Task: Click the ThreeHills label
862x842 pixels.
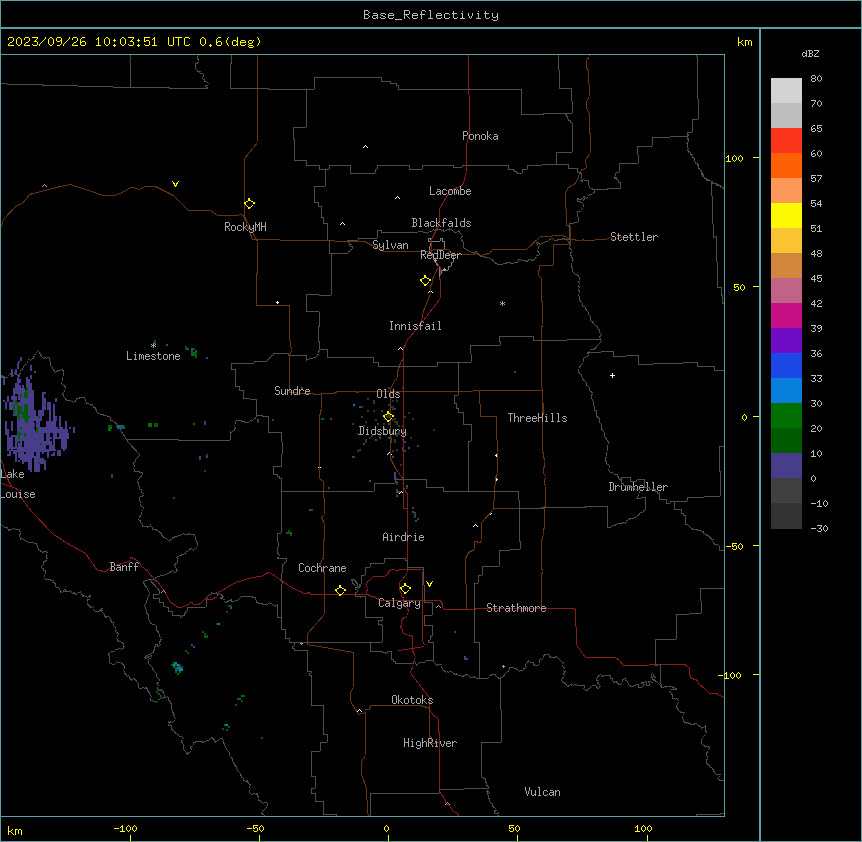Action: (x=537, y=418)
